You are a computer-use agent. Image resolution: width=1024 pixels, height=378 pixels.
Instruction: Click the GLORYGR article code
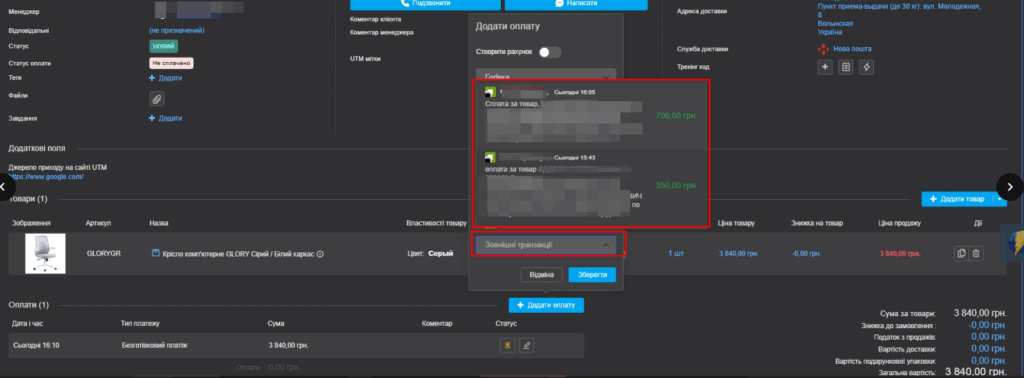104,253
